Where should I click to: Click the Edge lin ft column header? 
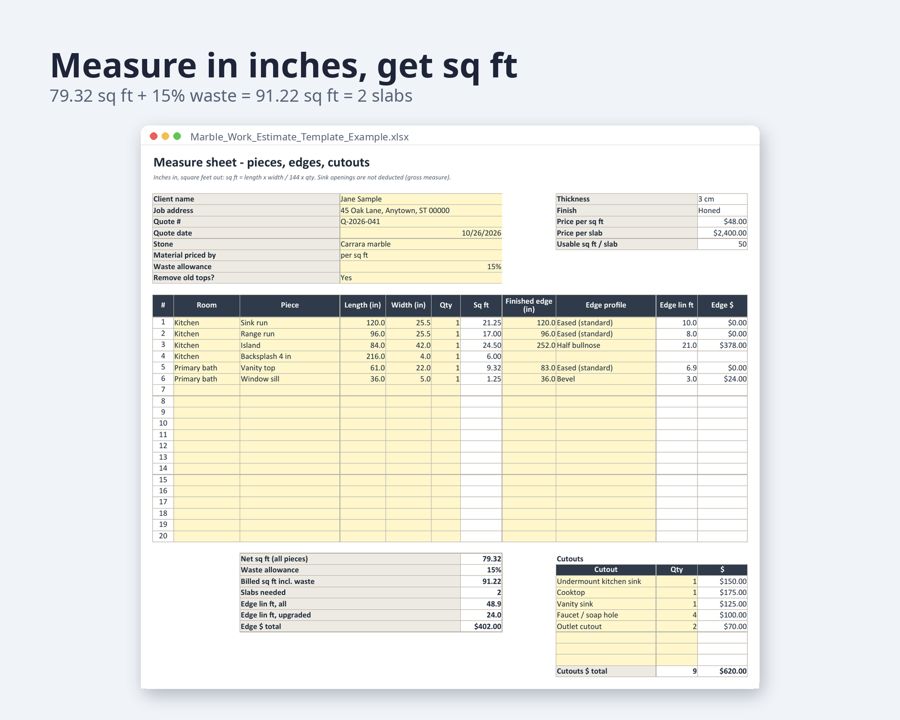coord(676,305)
